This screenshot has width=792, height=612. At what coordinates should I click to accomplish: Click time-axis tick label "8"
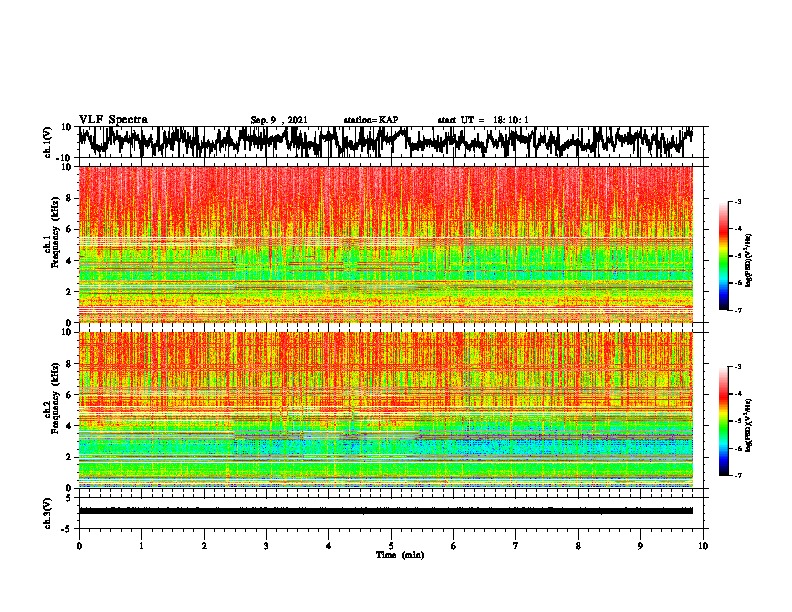tap(578, 546)
